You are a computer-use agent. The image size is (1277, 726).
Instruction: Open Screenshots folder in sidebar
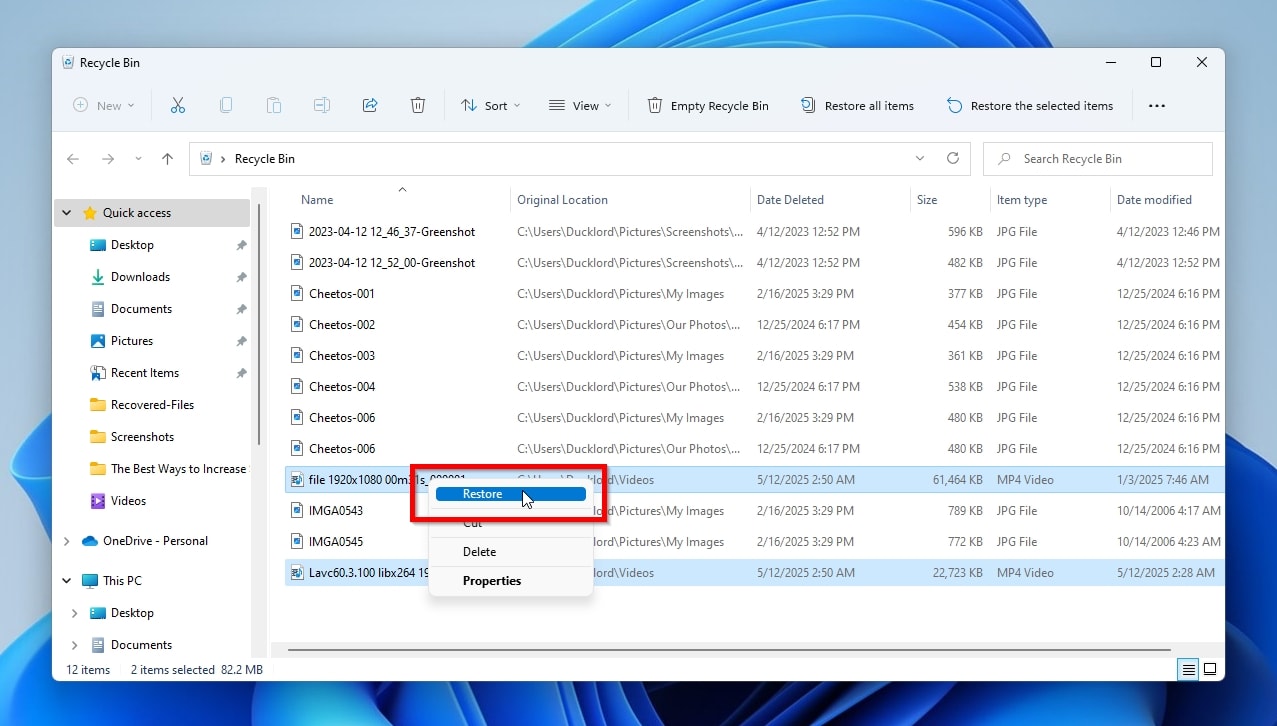[142, 437]
